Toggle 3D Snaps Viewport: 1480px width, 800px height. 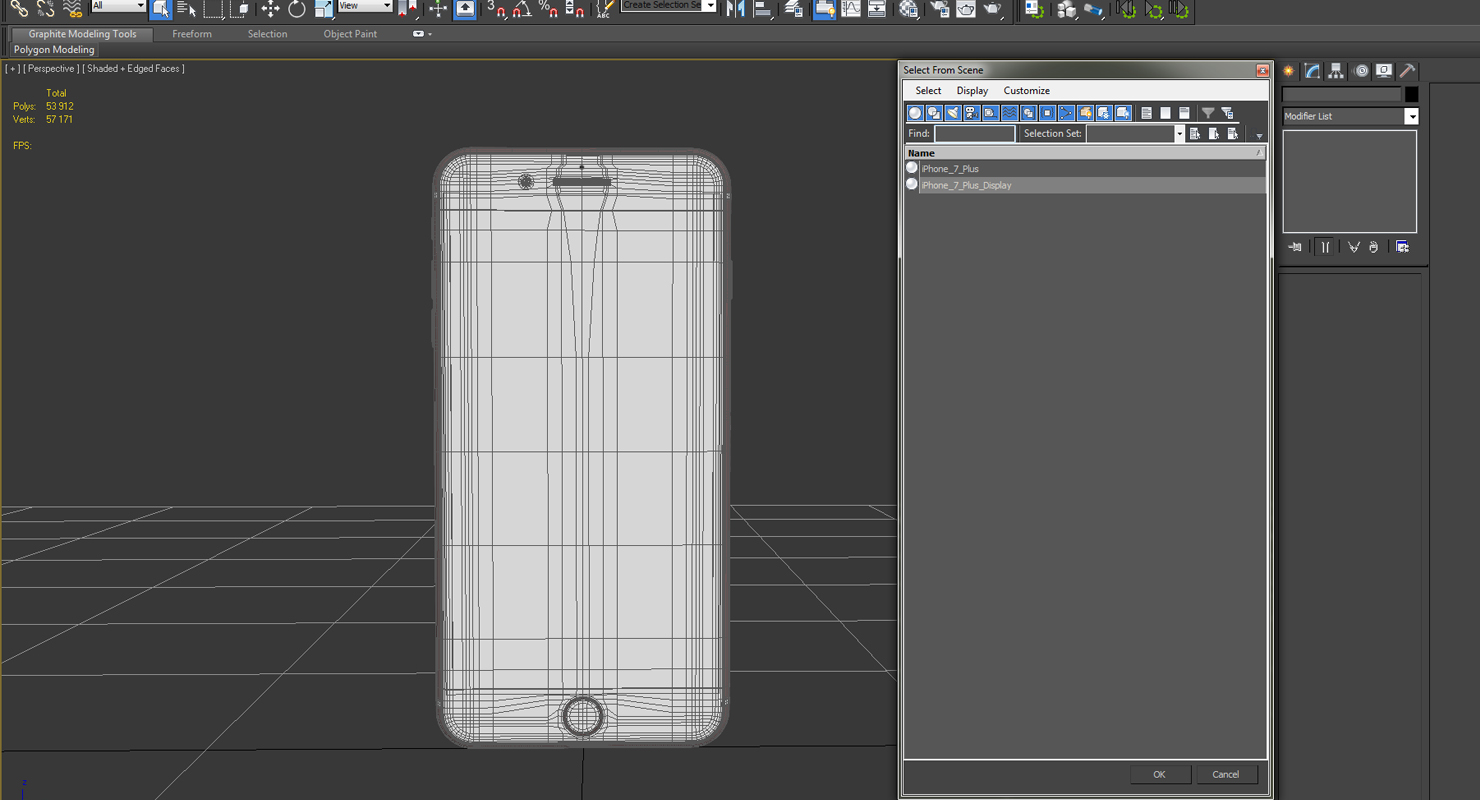(x=496, y=9)
